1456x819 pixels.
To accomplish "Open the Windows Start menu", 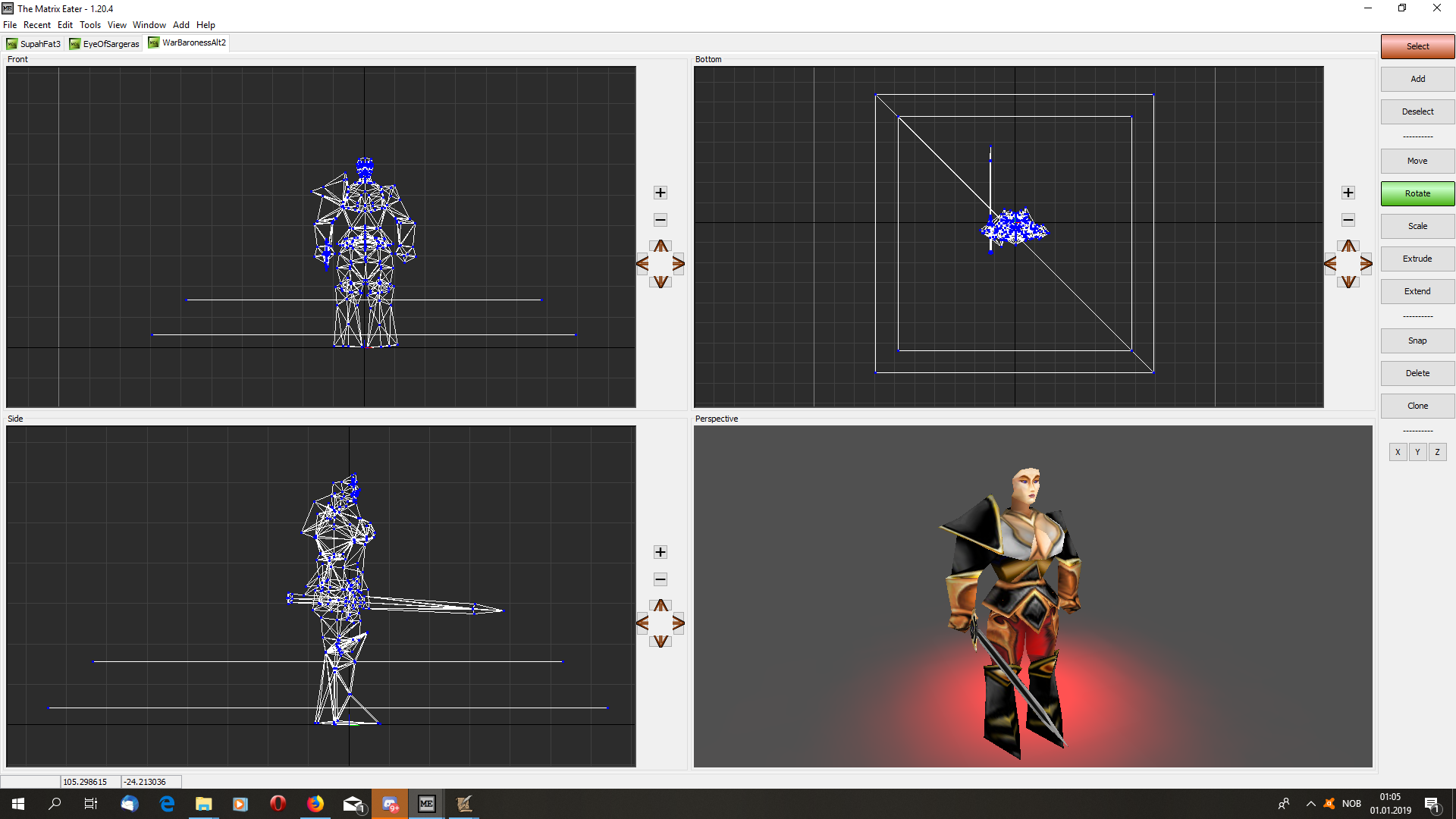I will pos(18,804).
